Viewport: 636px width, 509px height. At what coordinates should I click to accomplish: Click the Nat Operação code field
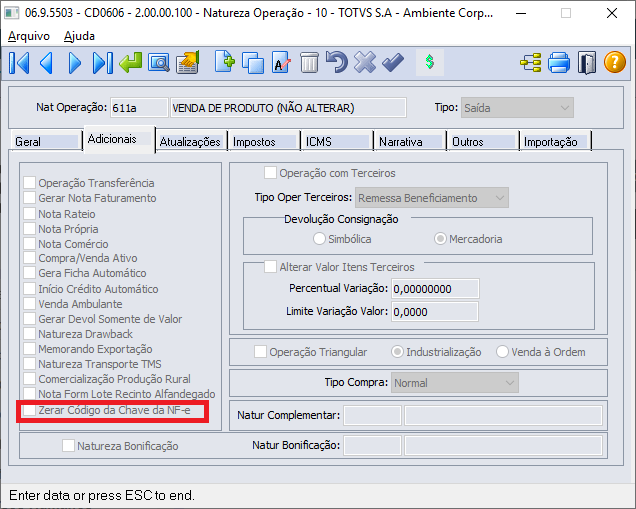pyautogui.click(x=139, y=108)
